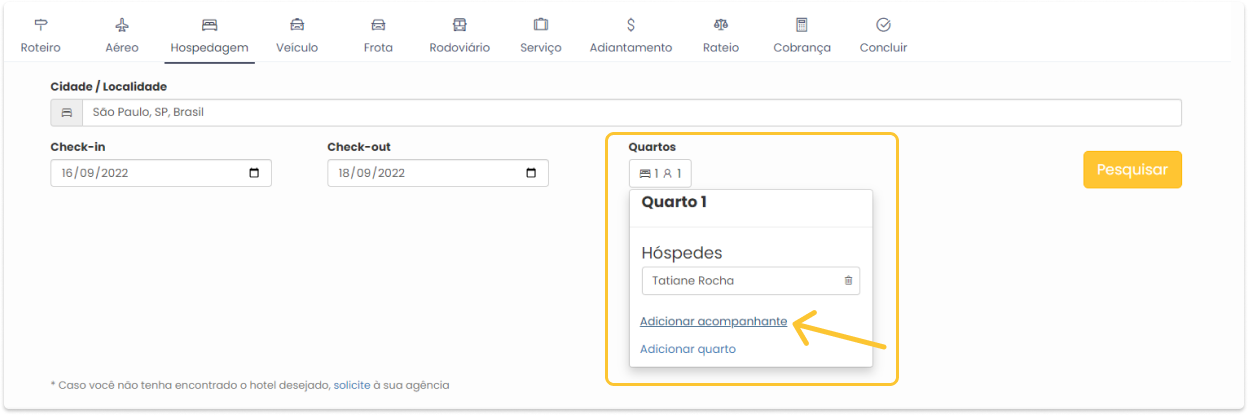Open the Check-out calendar picker
This screenshot has width=1248, height=415.
click(531, 173)
